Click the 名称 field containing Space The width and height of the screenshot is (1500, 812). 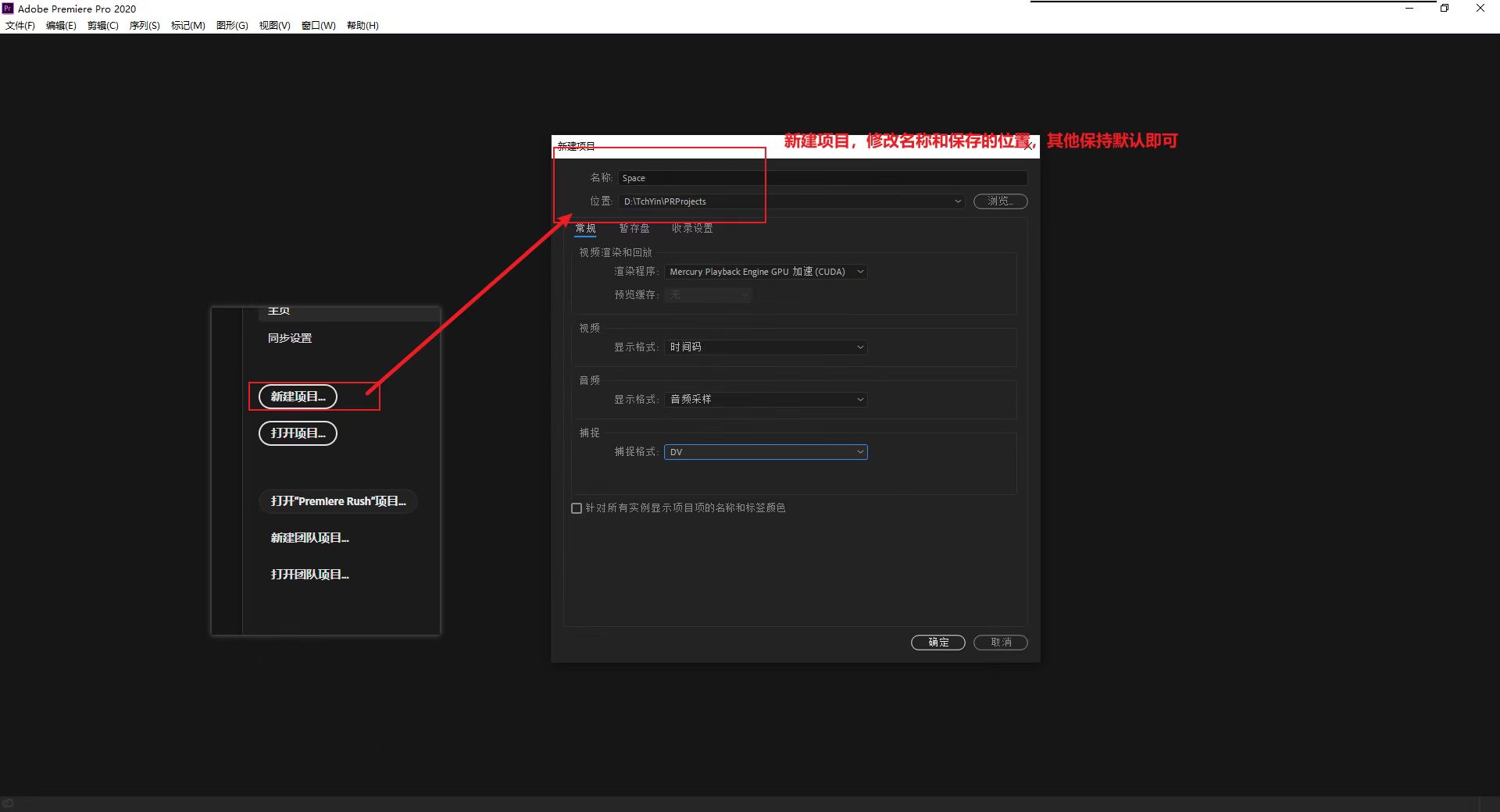[823, 178]
